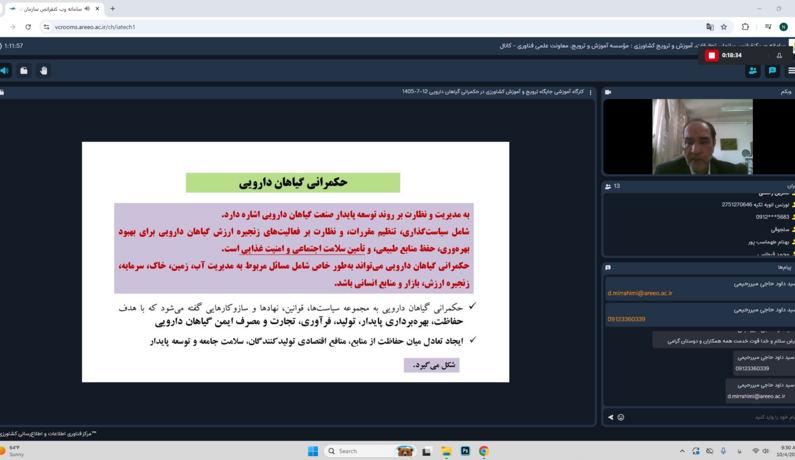Open Windows Start menu on taskbar
The height and width of the screenshot is (460, 795).
tap(313, 451)
